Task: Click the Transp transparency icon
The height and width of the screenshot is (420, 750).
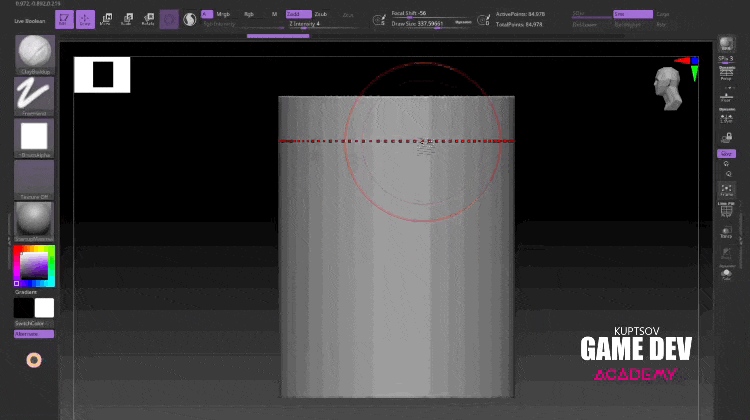Action: tap(726, 232)
